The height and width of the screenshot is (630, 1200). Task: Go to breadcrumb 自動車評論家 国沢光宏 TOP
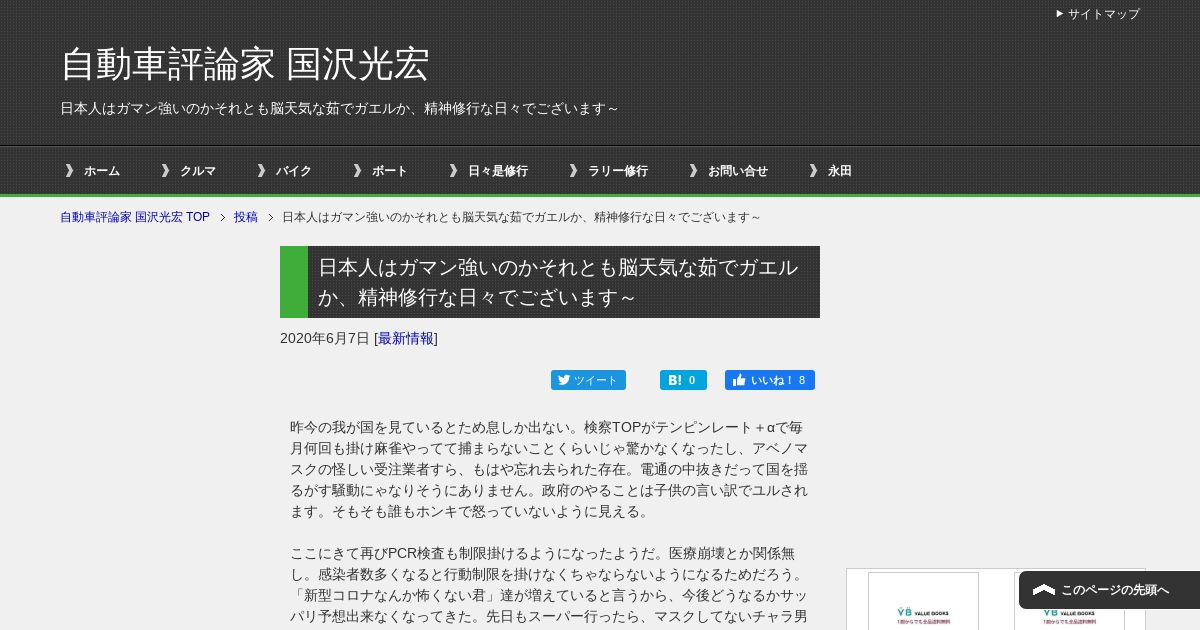135,217
